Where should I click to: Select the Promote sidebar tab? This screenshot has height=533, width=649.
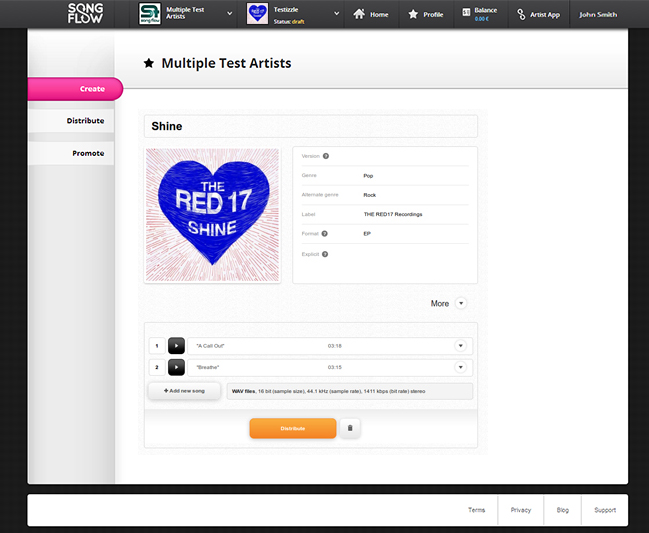click(71, 153)
